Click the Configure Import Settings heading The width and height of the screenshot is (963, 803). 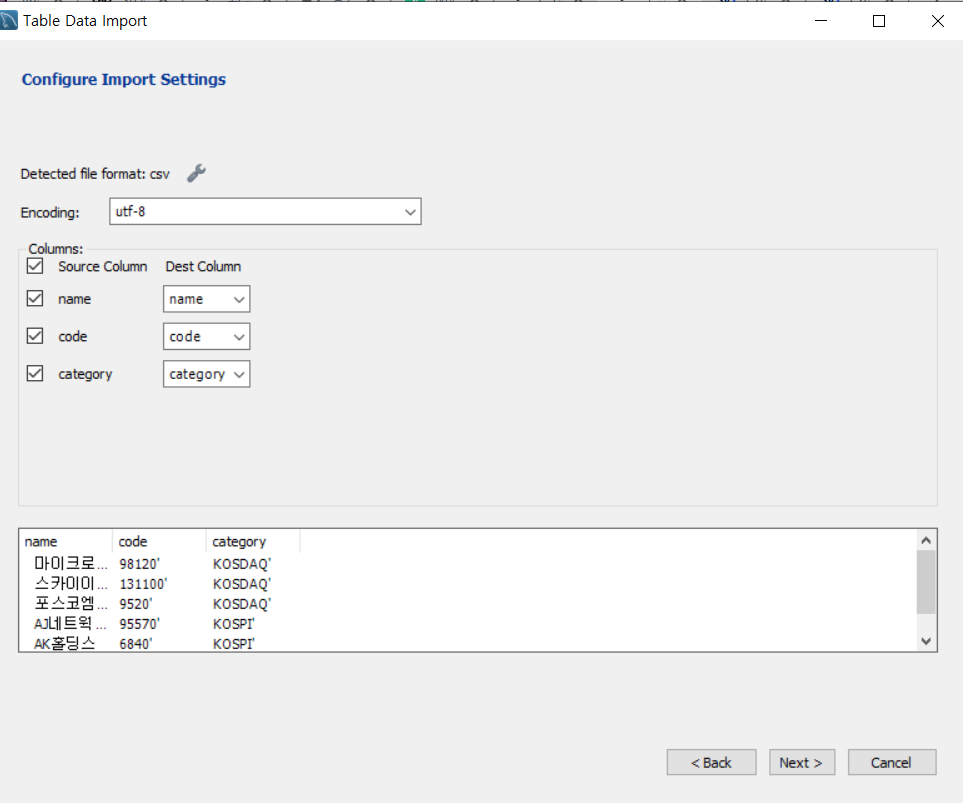coord(123,79)
